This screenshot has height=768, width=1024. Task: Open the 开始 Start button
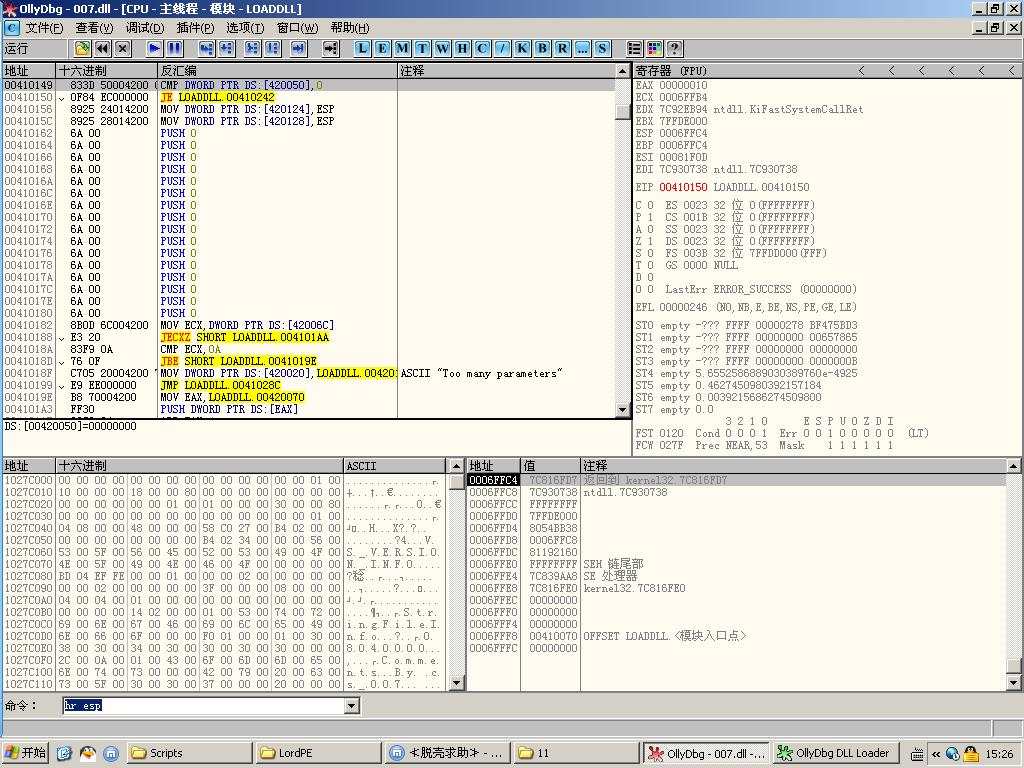[x=25, y=753]
